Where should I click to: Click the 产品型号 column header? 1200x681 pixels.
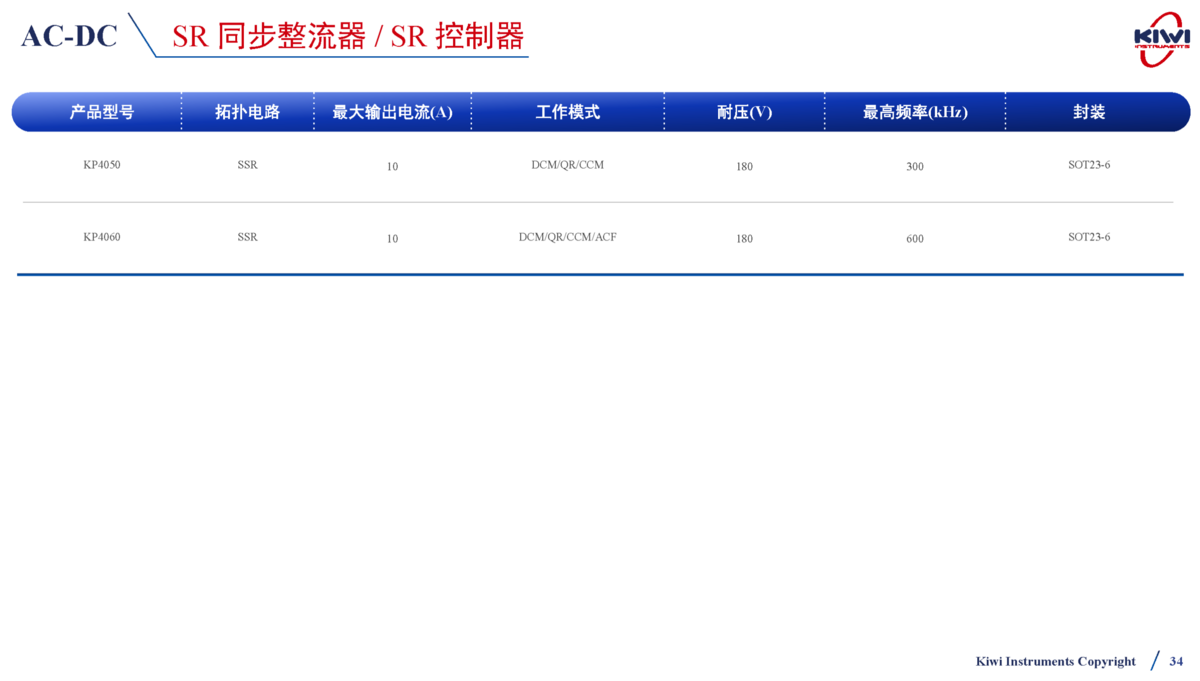(101, 112)
